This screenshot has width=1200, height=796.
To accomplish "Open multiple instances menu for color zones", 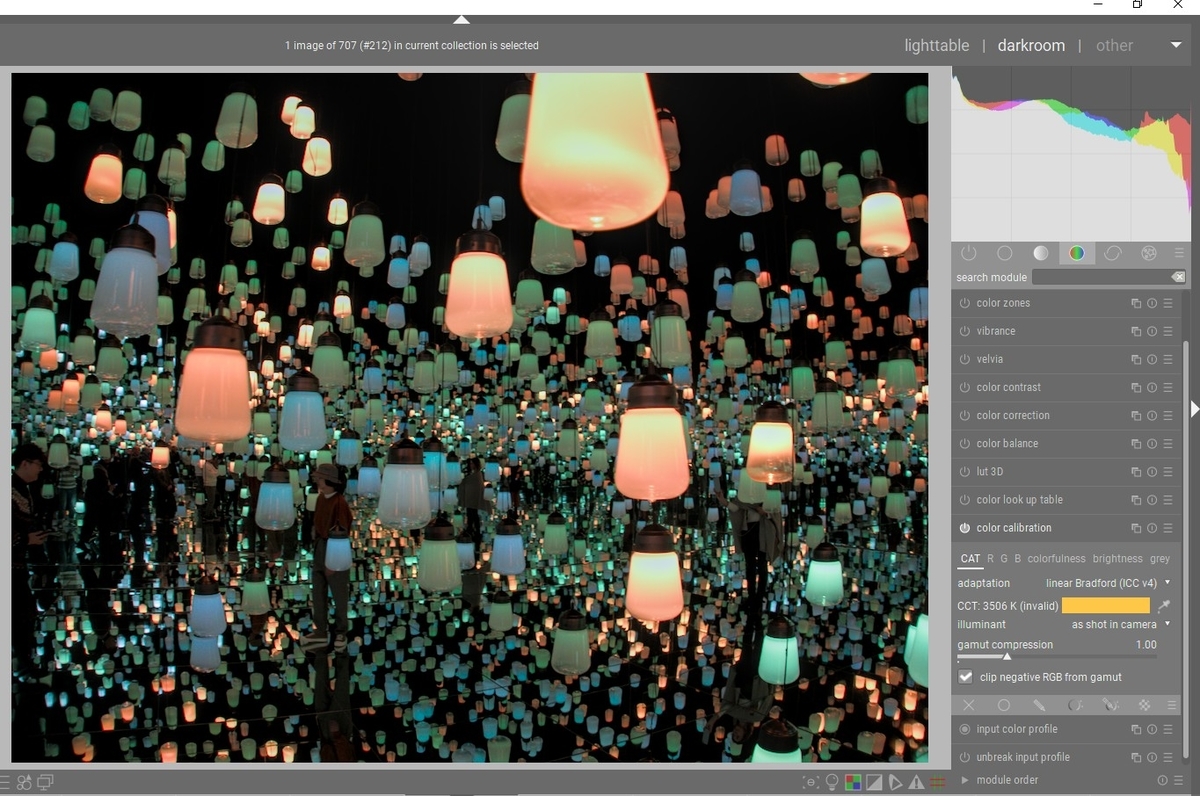I will (1136, 303).
